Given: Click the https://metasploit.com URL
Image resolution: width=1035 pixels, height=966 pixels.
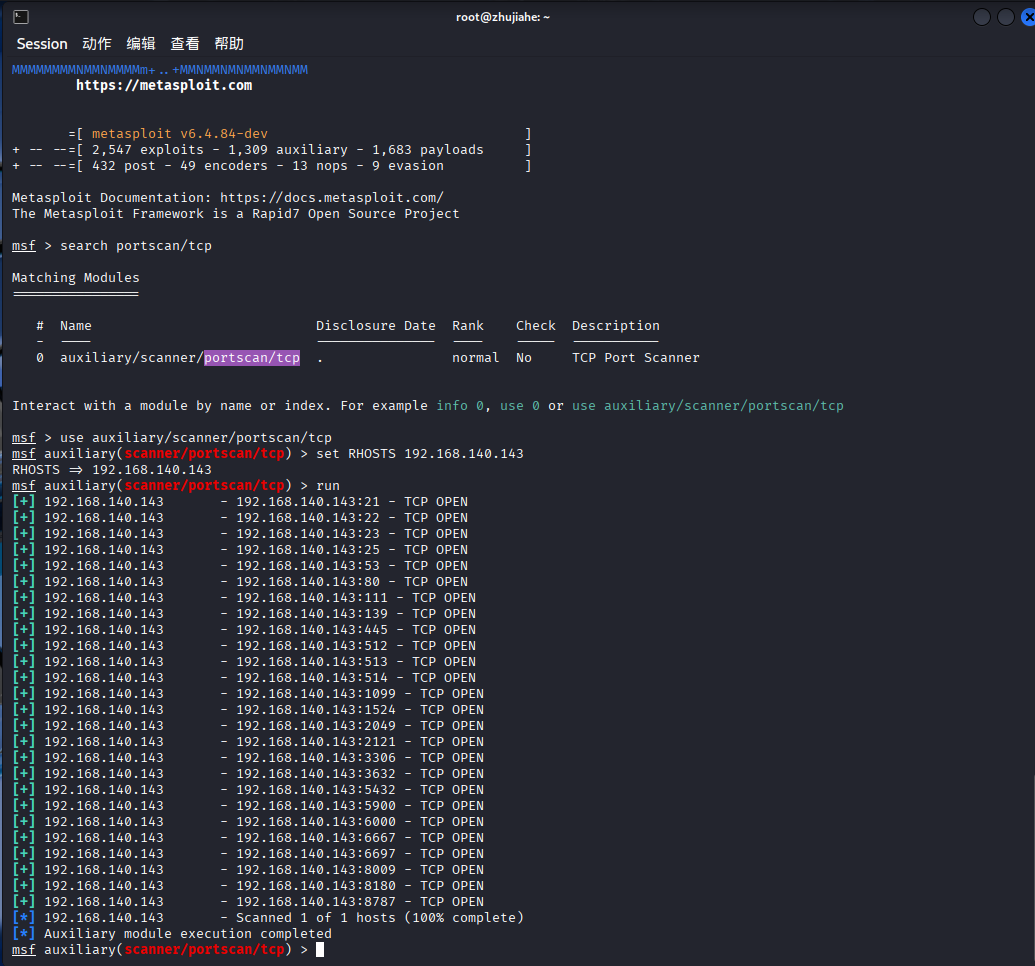Looking at the screenshot, I should pyautogui.click(x=164, y=85).
